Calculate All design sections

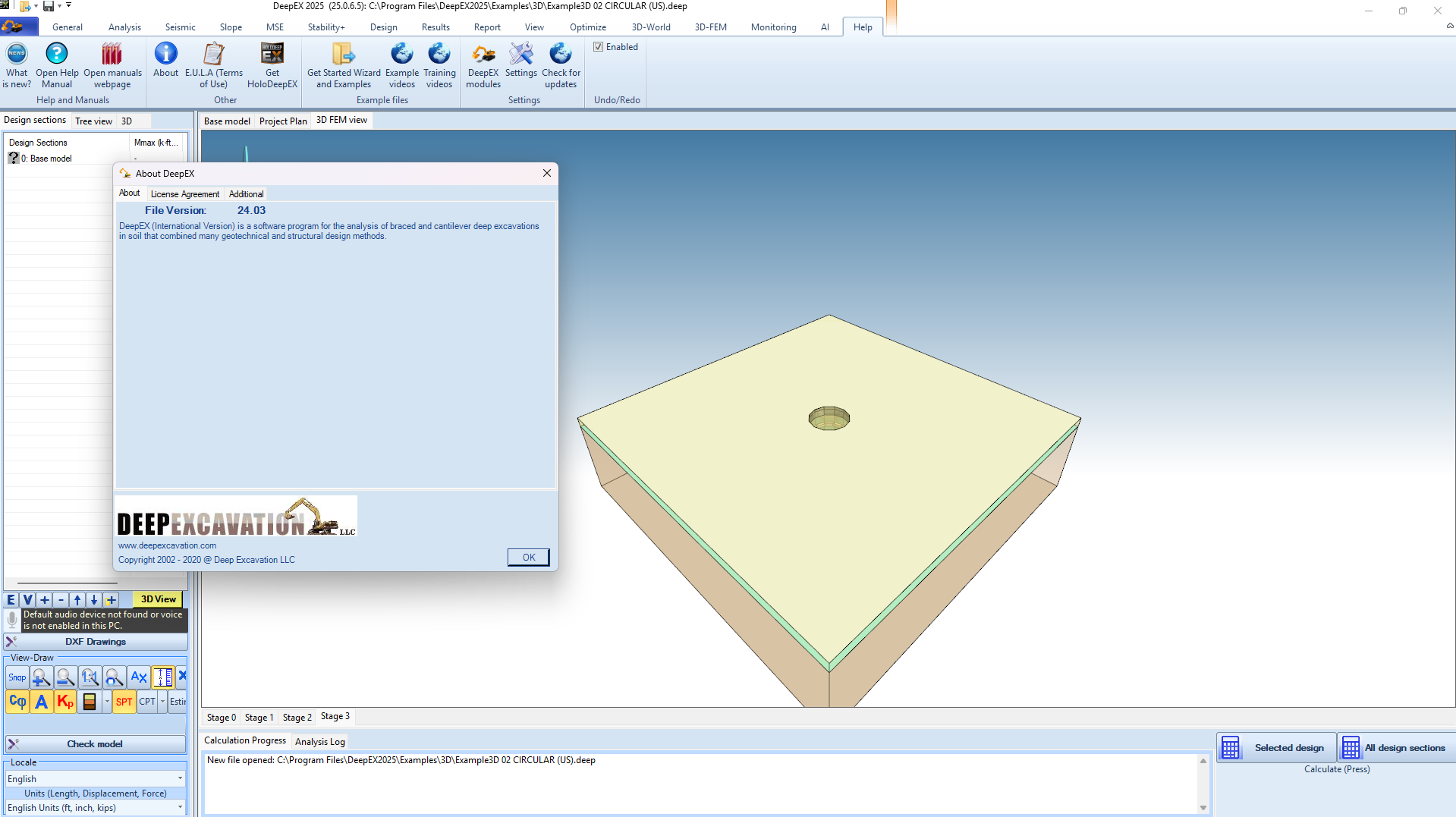1396,748
